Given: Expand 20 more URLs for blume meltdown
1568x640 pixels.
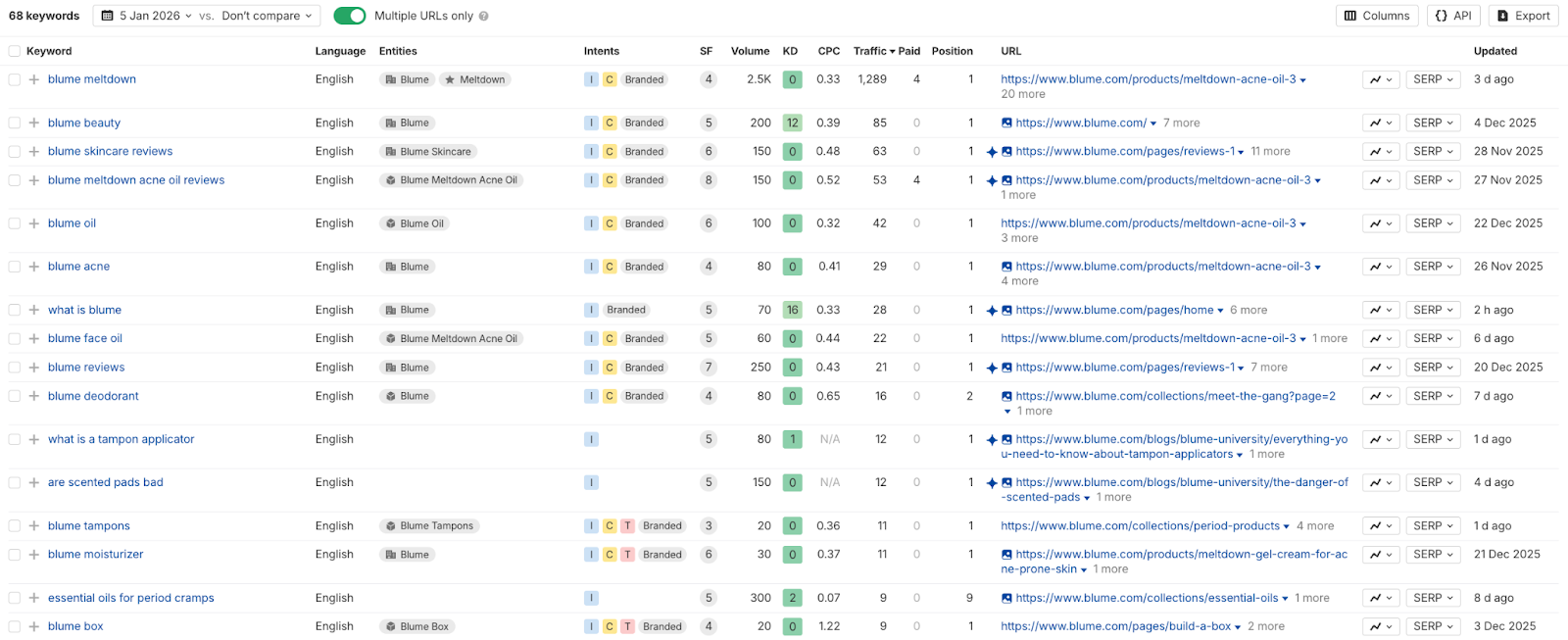Looking at the screenshot, I should click(1023, 94).
